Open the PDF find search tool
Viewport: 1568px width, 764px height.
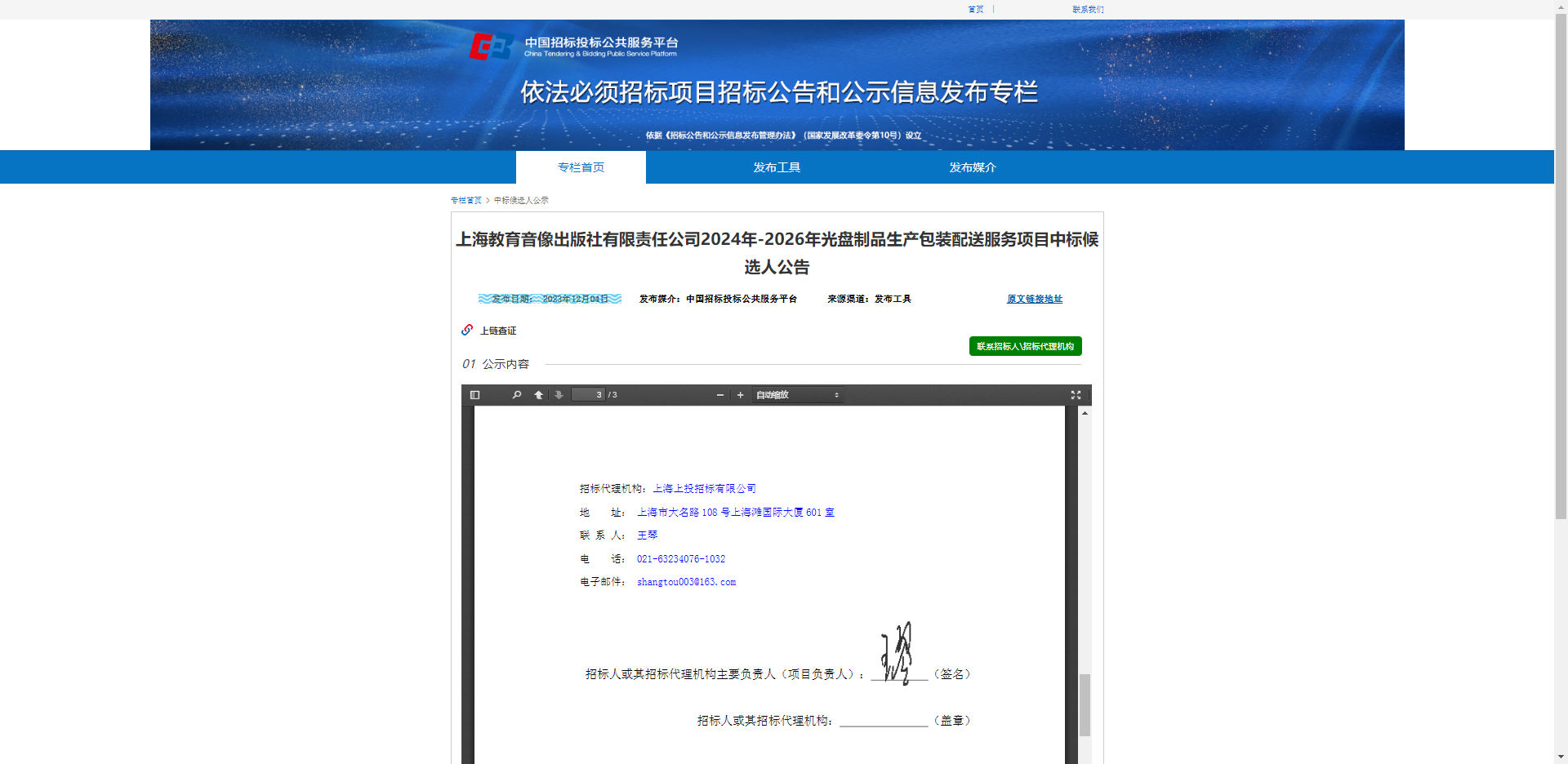(517, 395)
